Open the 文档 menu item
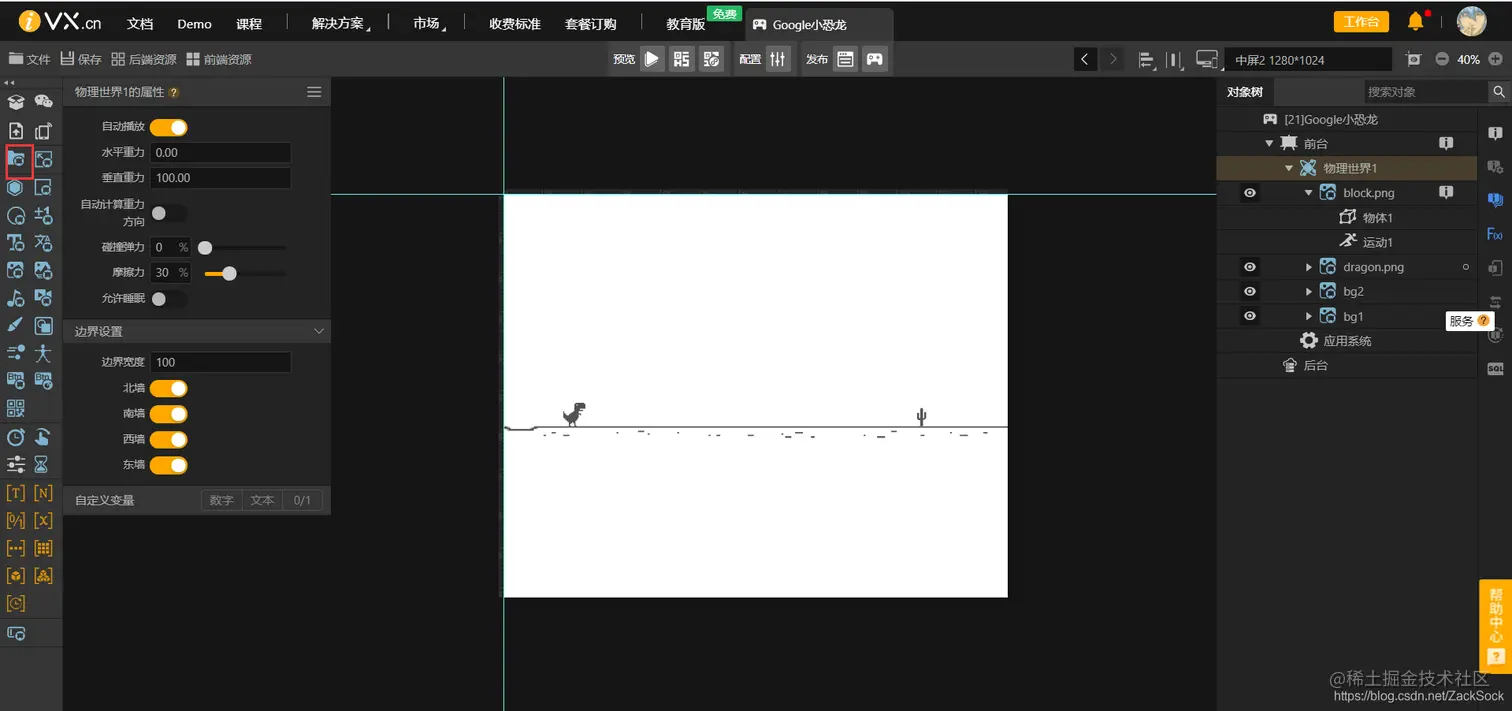The height and width of the screenshot is (711, 1512). (x=141, y=24)
